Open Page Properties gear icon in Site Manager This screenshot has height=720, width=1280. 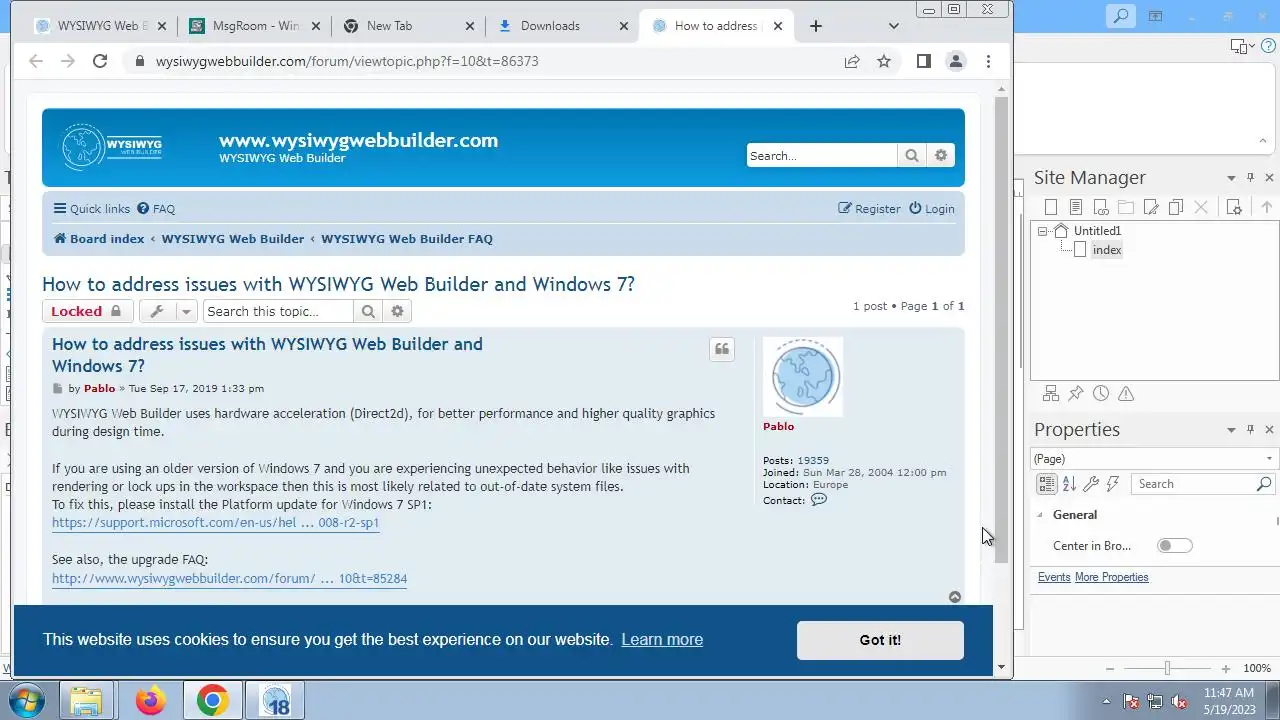(1234, 207)
